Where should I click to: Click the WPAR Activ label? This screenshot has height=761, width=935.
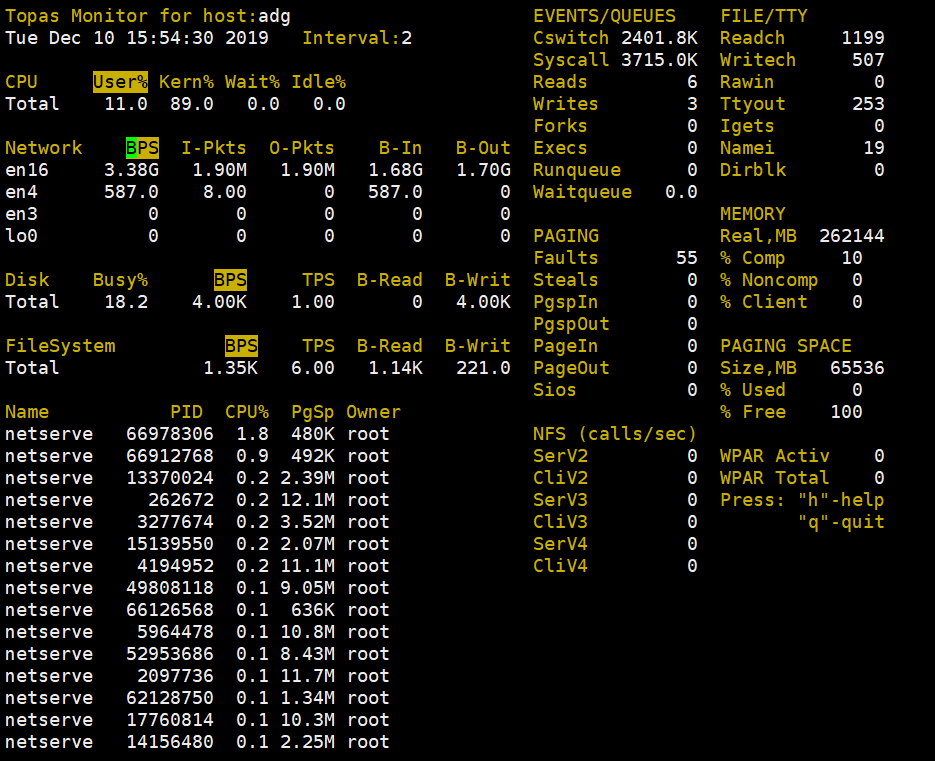point(775,456)
